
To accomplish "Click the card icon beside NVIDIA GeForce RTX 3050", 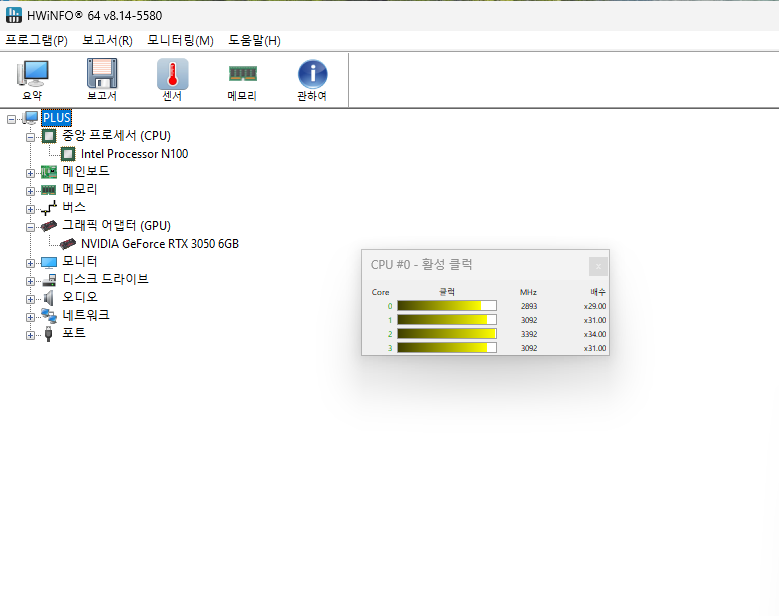I will (x=68, y=243).
